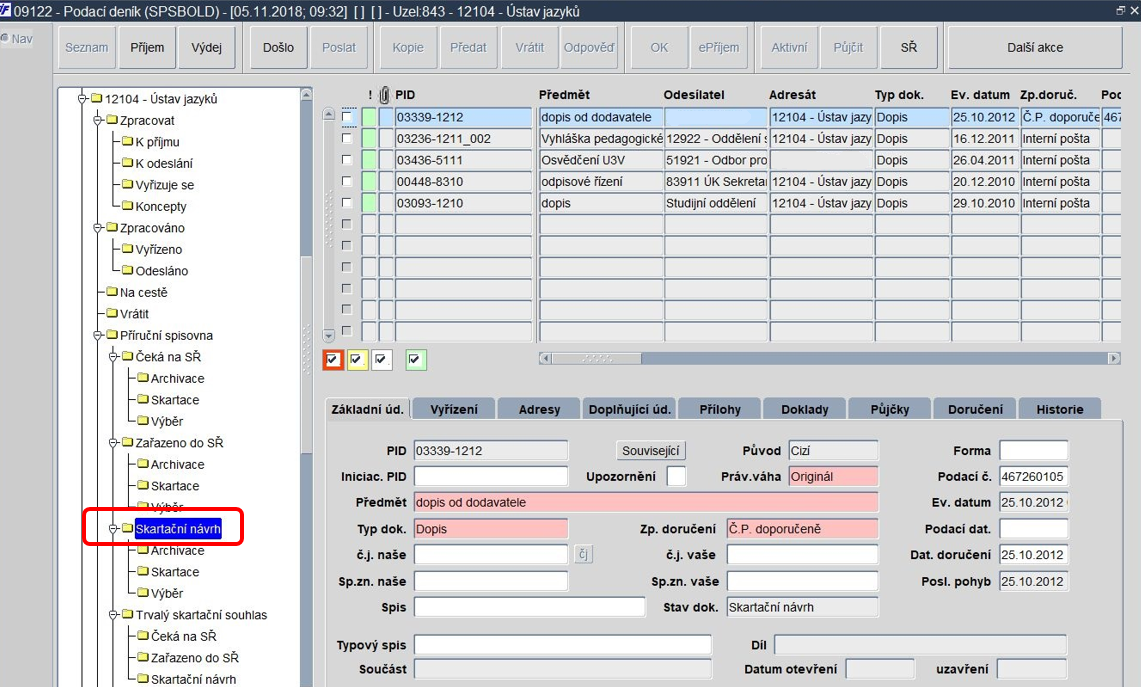Click the Nav radio icon at top left
Image resolution: width=1141 pixels, height=687 pixels.
[5, 39]
